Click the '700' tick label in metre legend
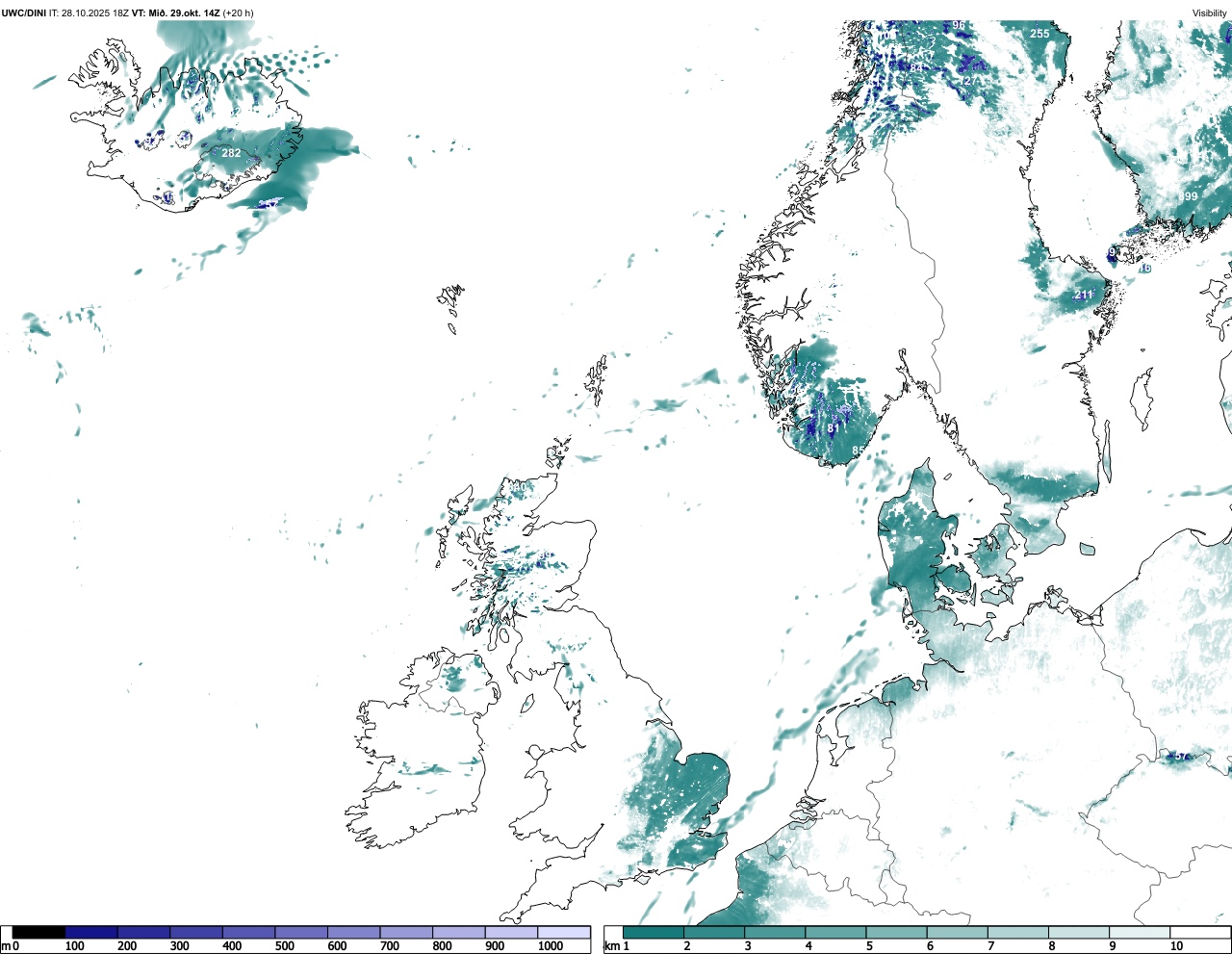The image size is (1232, 954). (x=389, y=946)
